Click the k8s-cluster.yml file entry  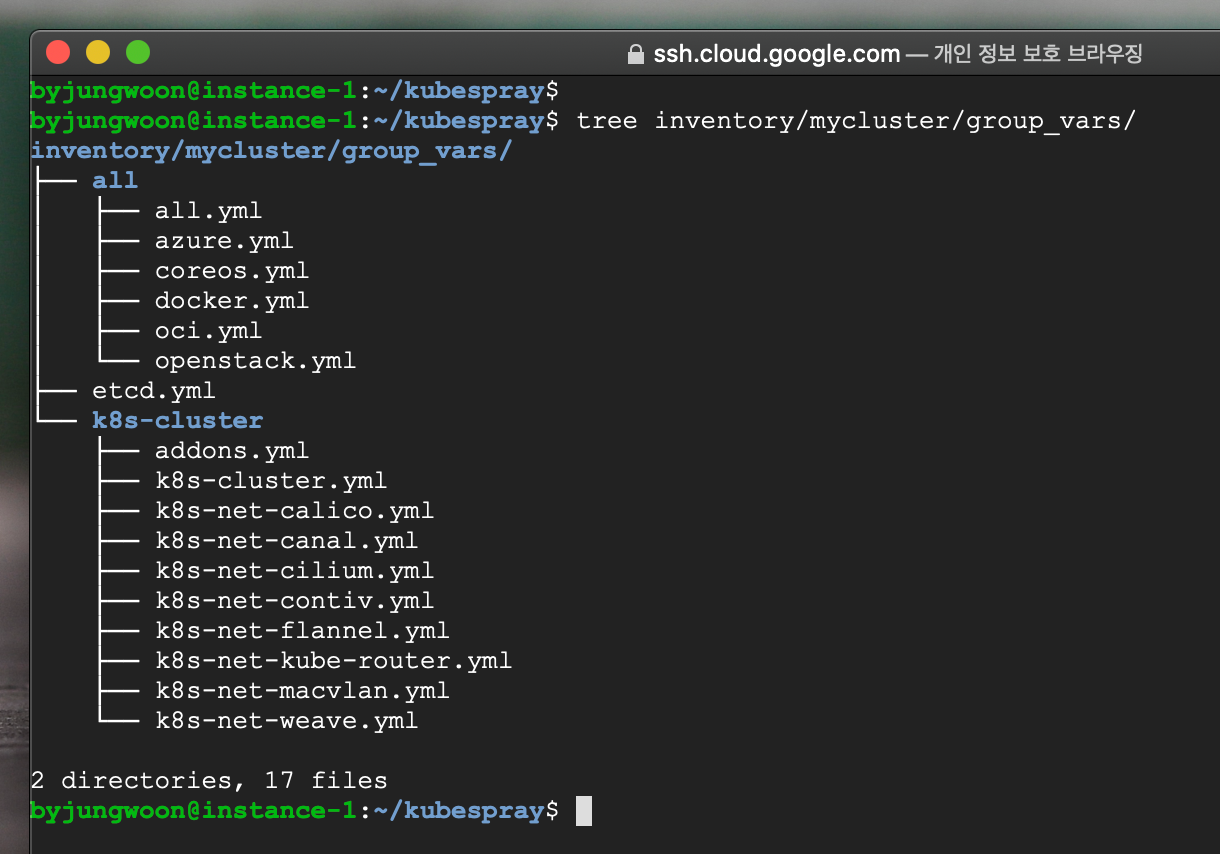[271, 481]
